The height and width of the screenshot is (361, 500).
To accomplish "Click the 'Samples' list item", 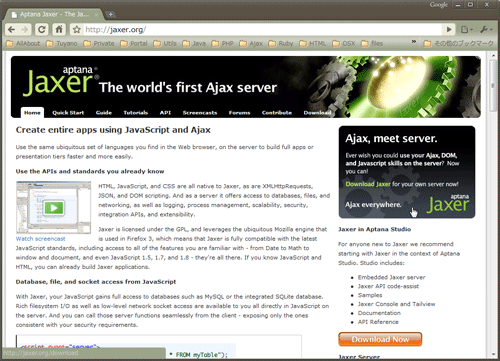I will point(370,295).
